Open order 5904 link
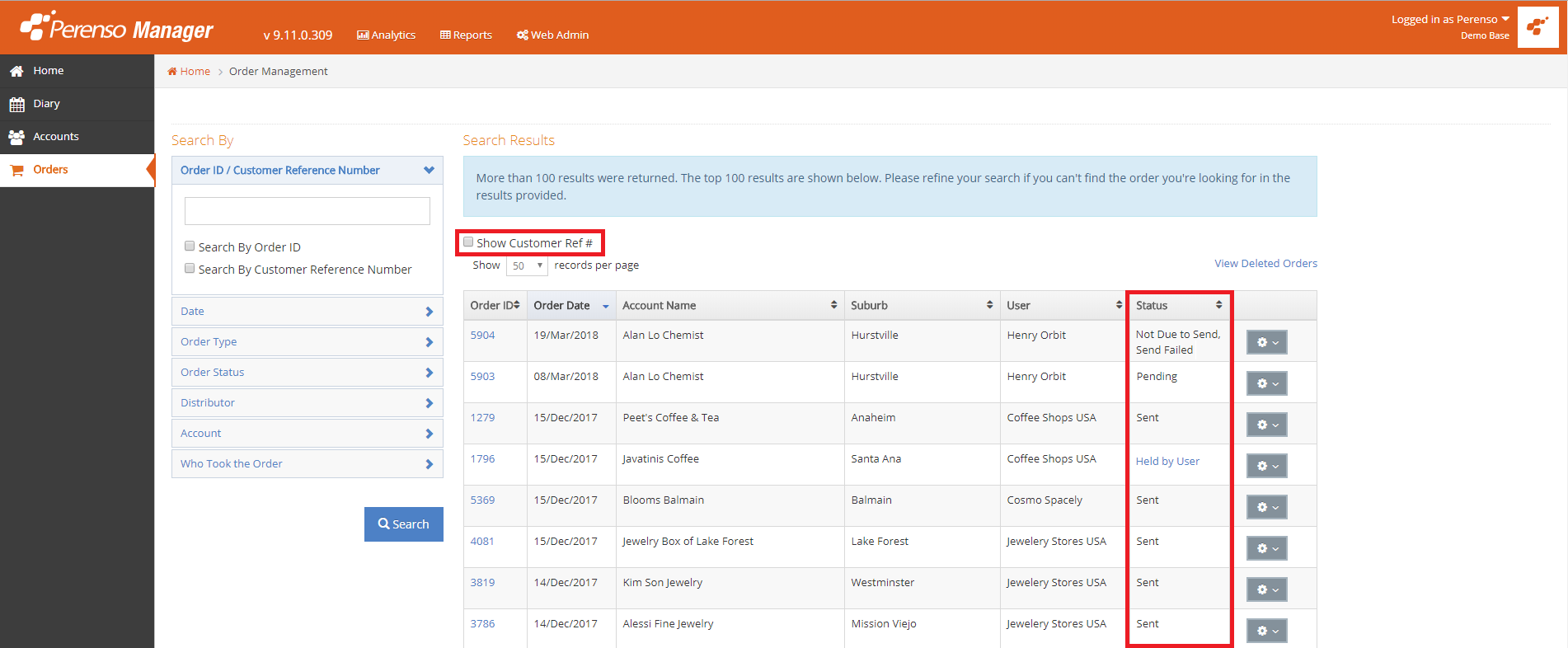 tap(482, 336)
